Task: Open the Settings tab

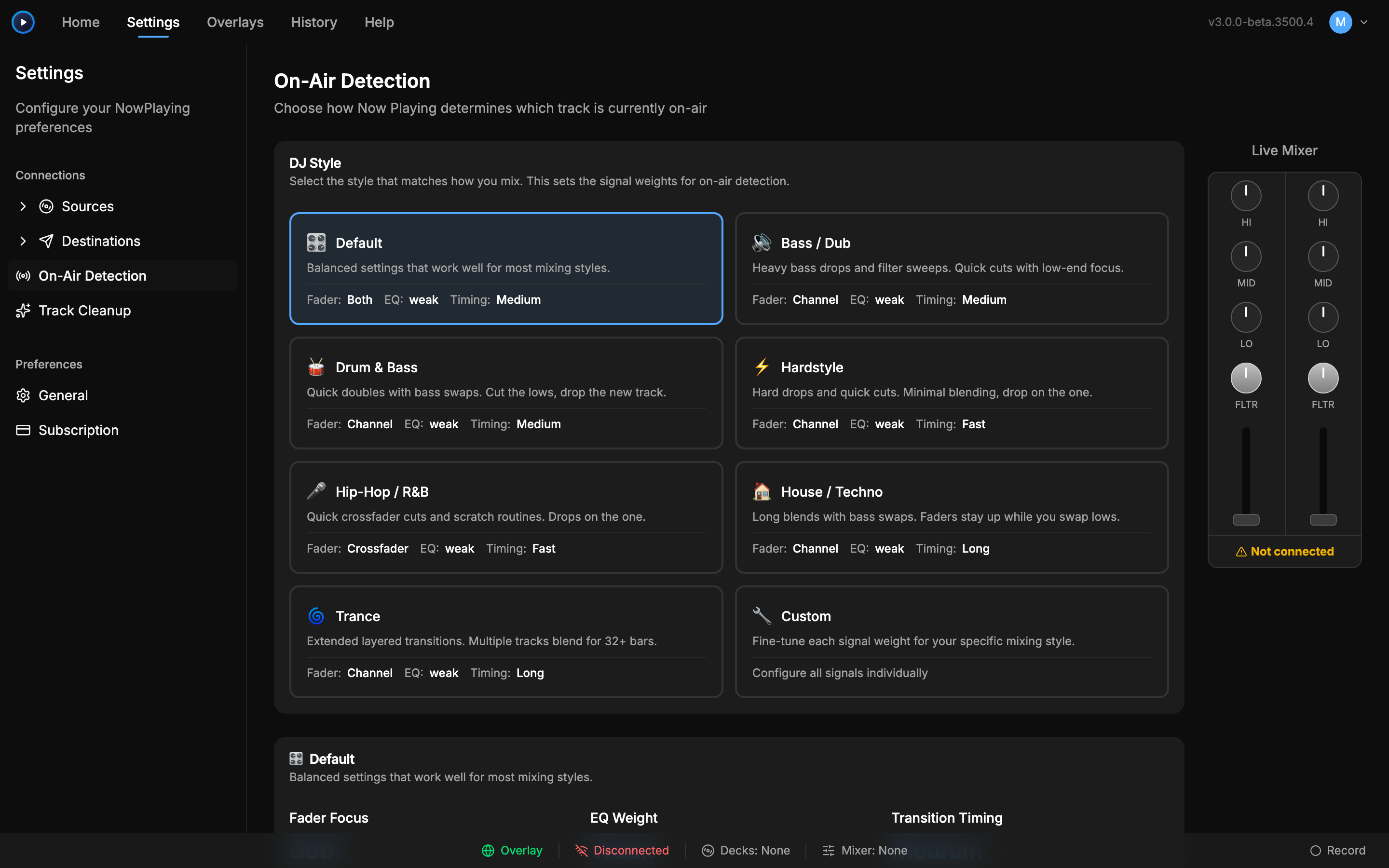Action: (153, 22)
